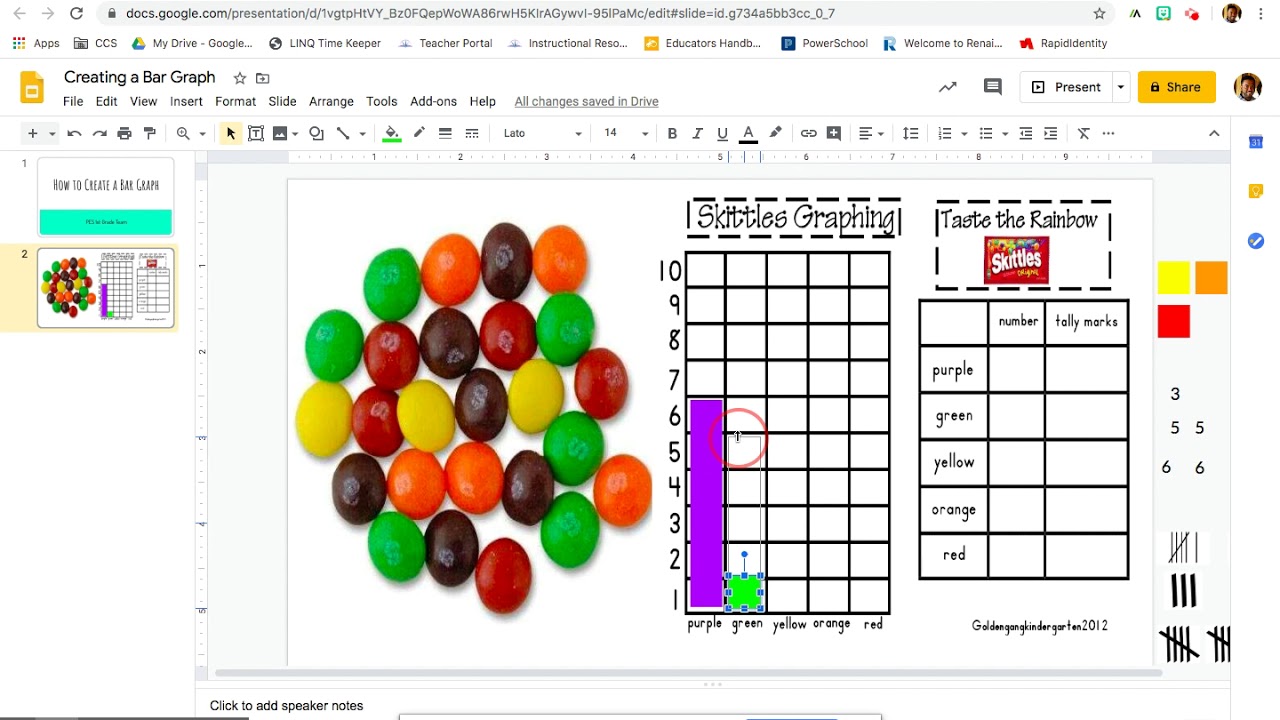Add a comment from toolbar
This screenshot has width=1280, height=720.
coord(834,133)
